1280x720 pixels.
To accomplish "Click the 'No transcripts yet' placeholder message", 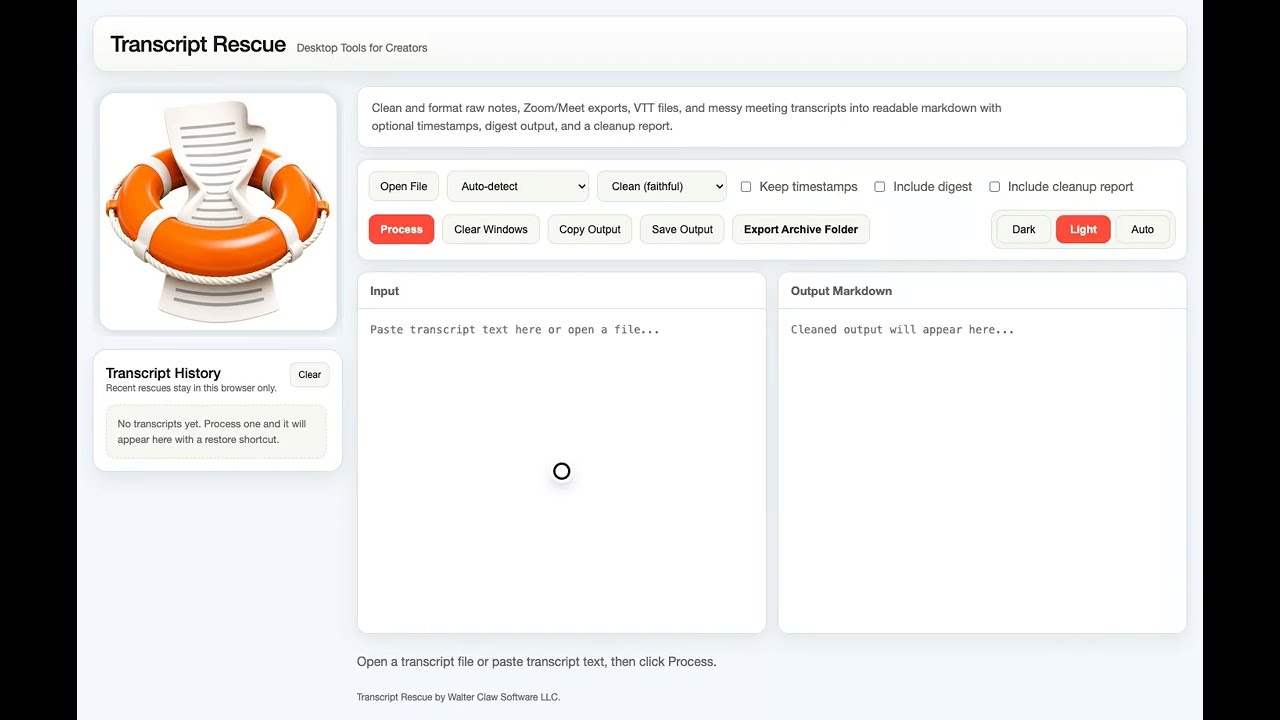I will click(x=216, y=432).
